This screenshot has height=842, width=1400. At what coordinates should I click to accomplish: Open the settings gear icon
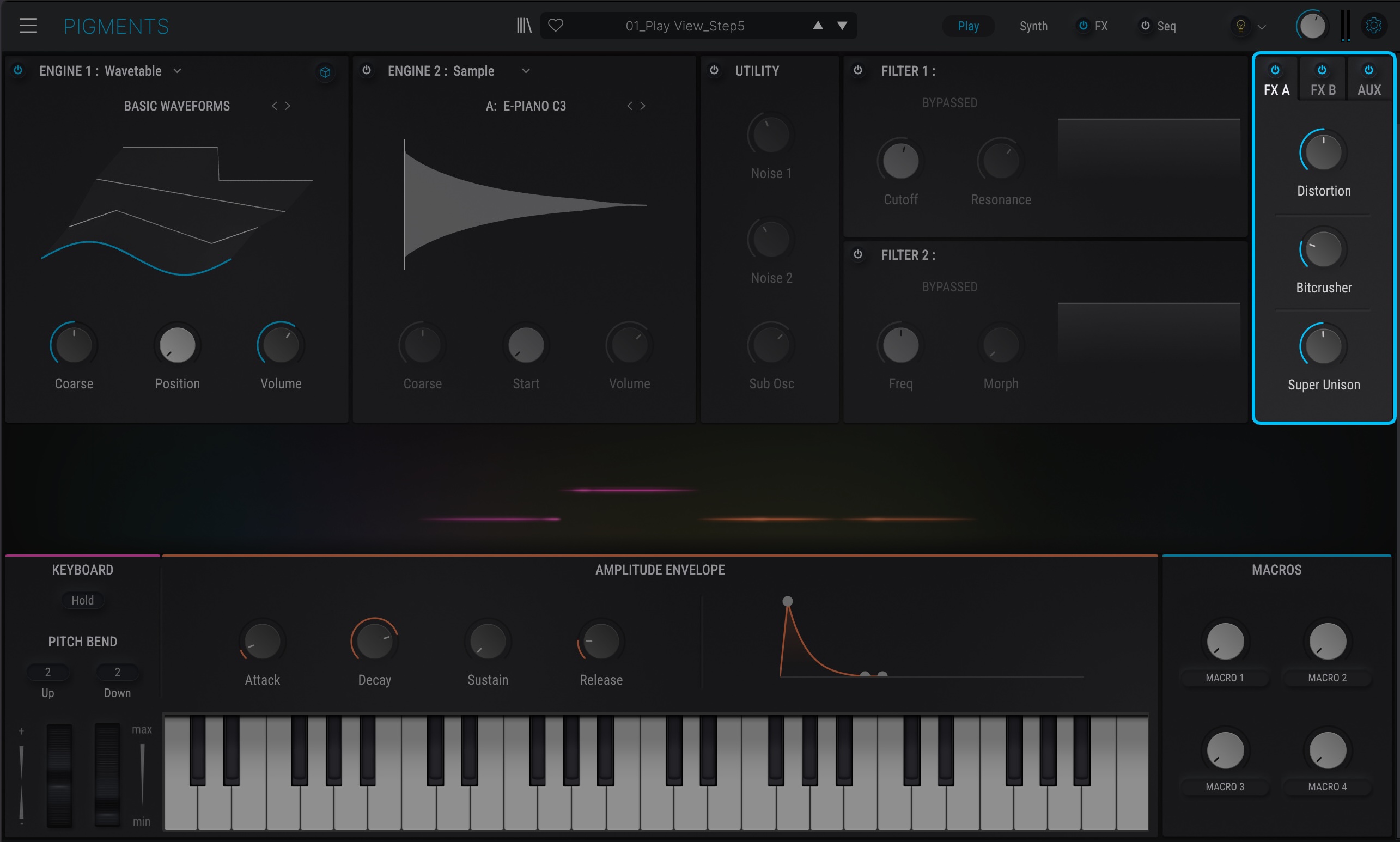(x=1373, y=26)
